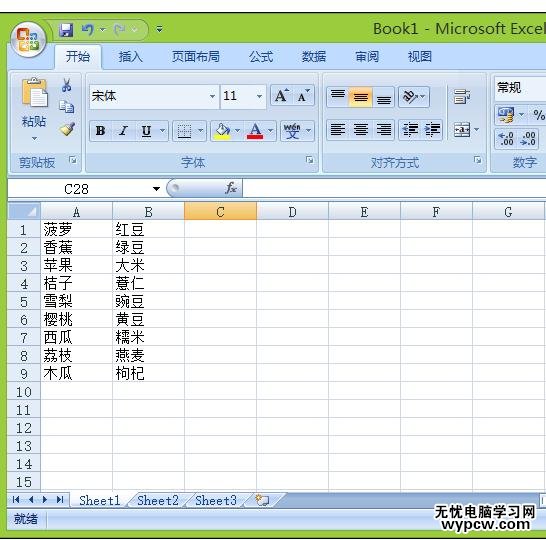Set middle vertical alignment
Screen dimensions: 546x540
tap(360, 96)
